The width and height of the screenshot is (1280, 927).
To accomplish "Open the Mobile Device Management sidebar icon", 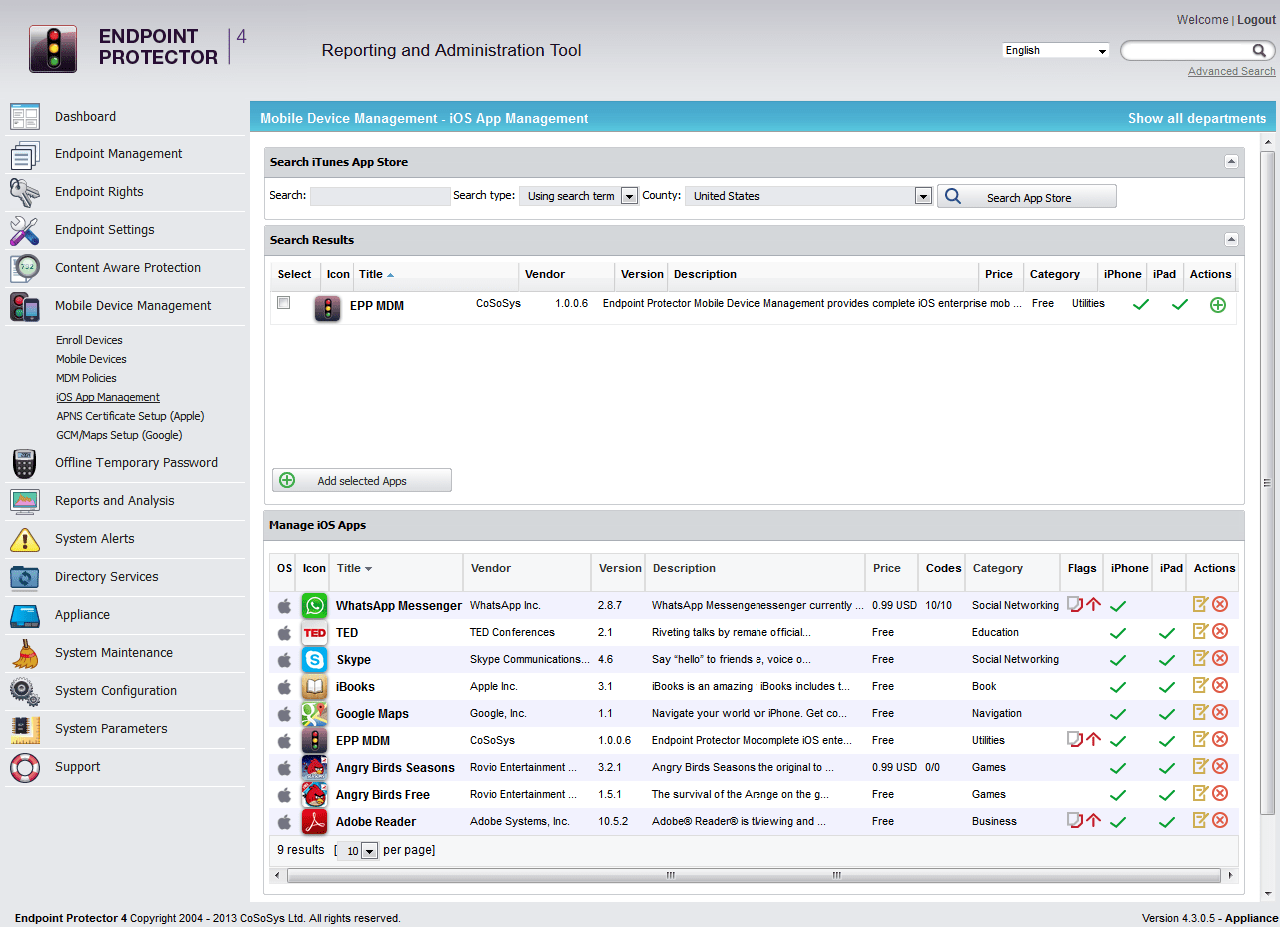I will [x=25, y=306].
